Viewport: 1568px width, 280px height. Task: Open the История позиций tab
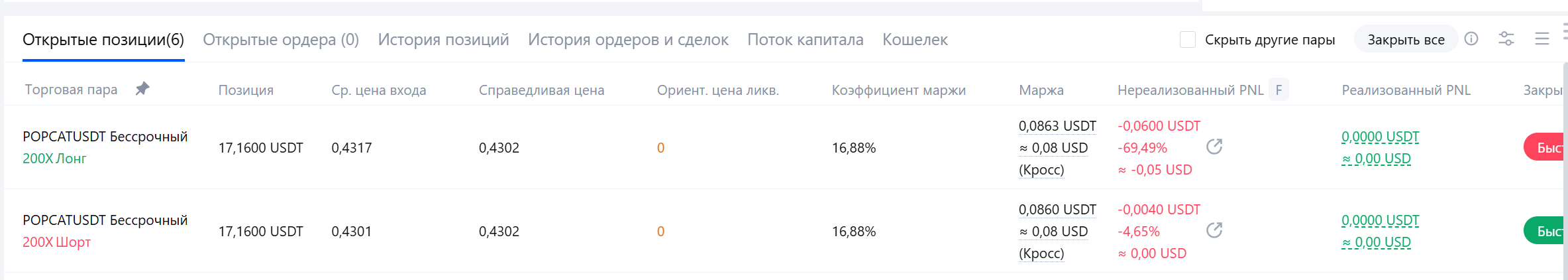point(443,40)
